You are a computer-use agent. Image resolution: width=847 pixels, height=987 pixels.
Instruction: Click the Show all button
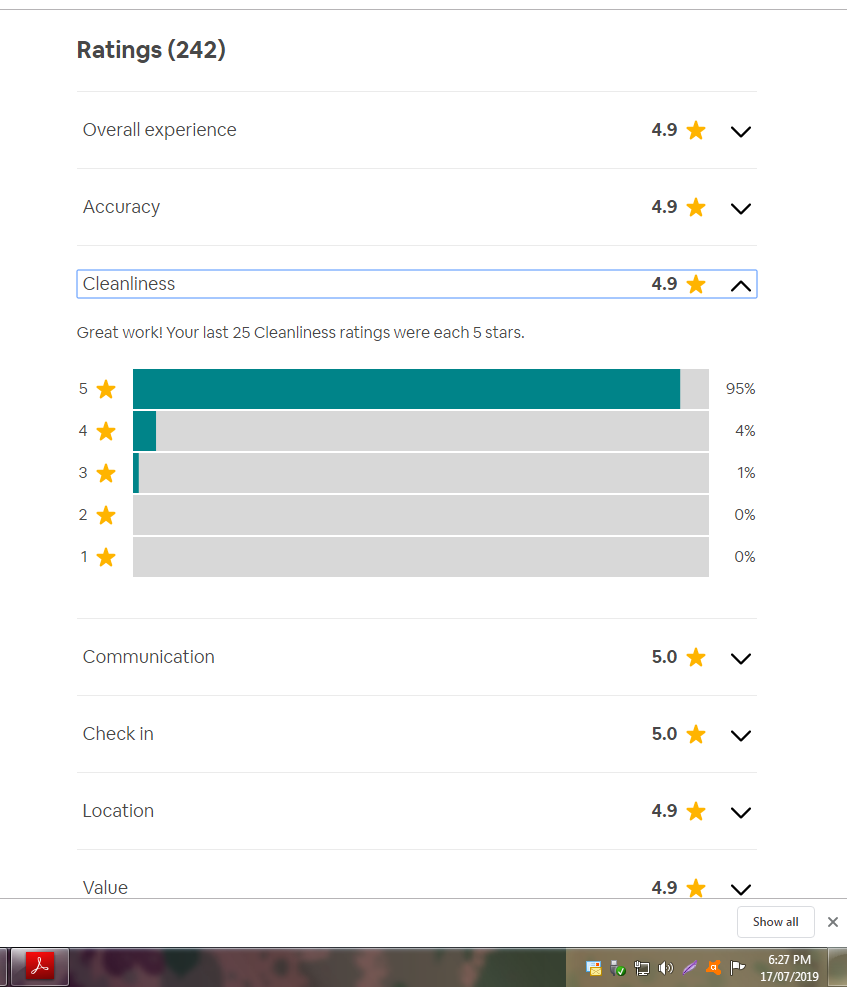pyautogui.click(x=775, y=922)
